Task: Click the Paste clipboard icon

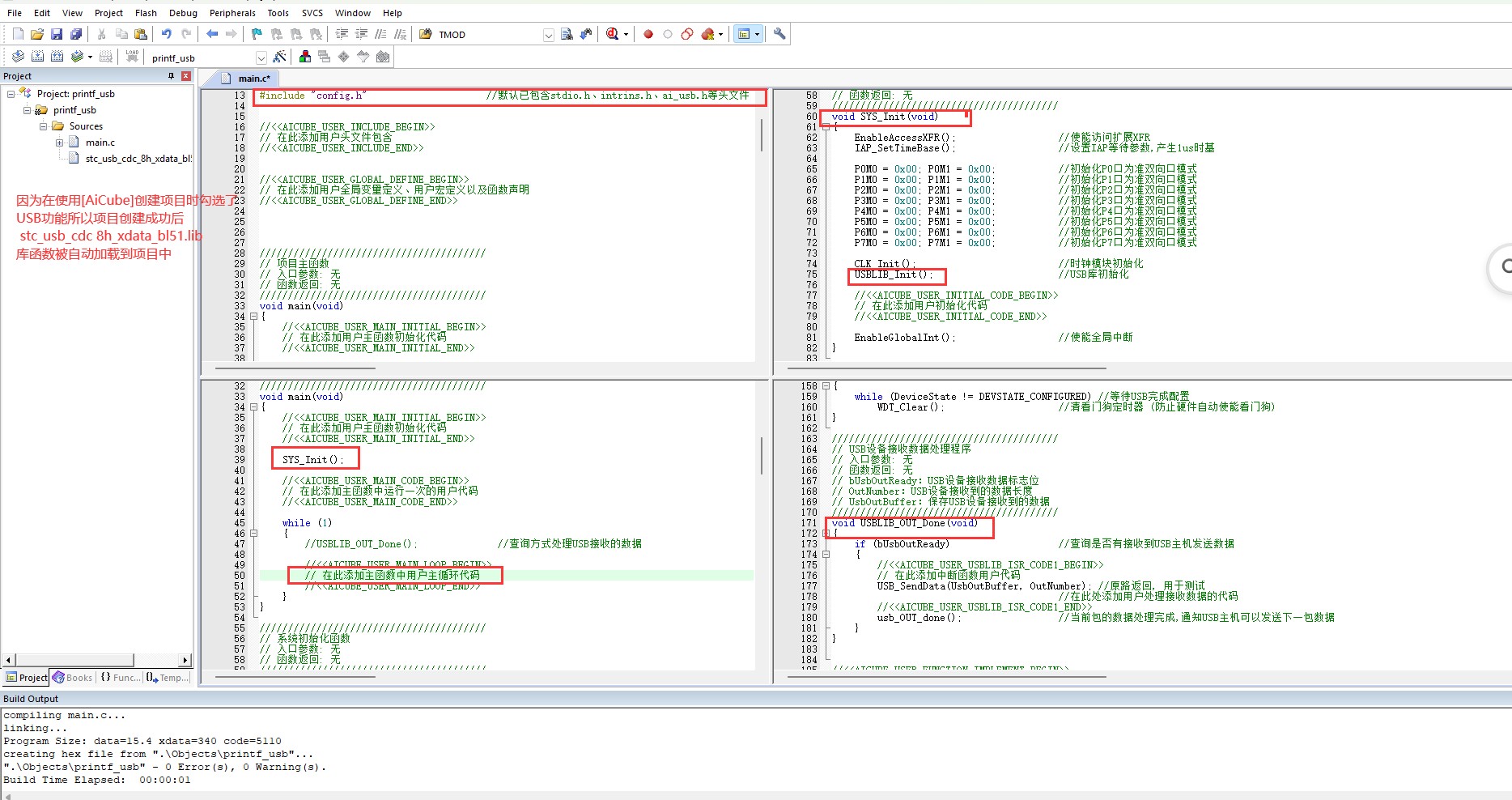Action: (141, 34)
